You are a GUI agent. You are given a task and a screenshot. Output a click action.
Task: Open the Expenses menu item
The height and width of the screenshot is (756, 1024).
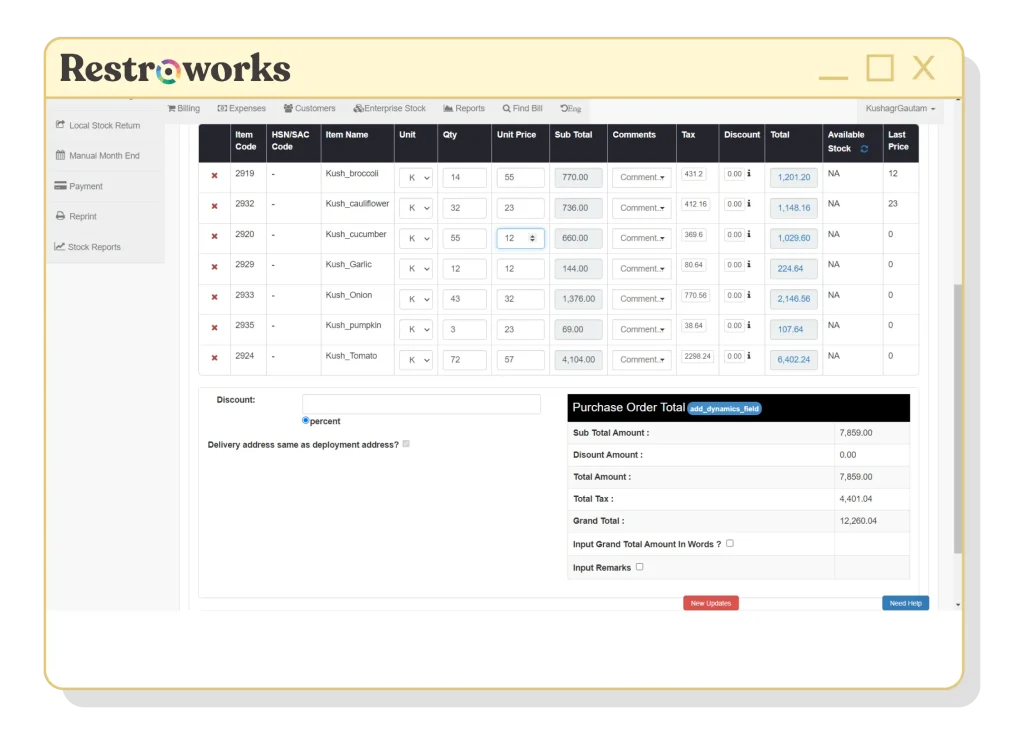point(240,108)
